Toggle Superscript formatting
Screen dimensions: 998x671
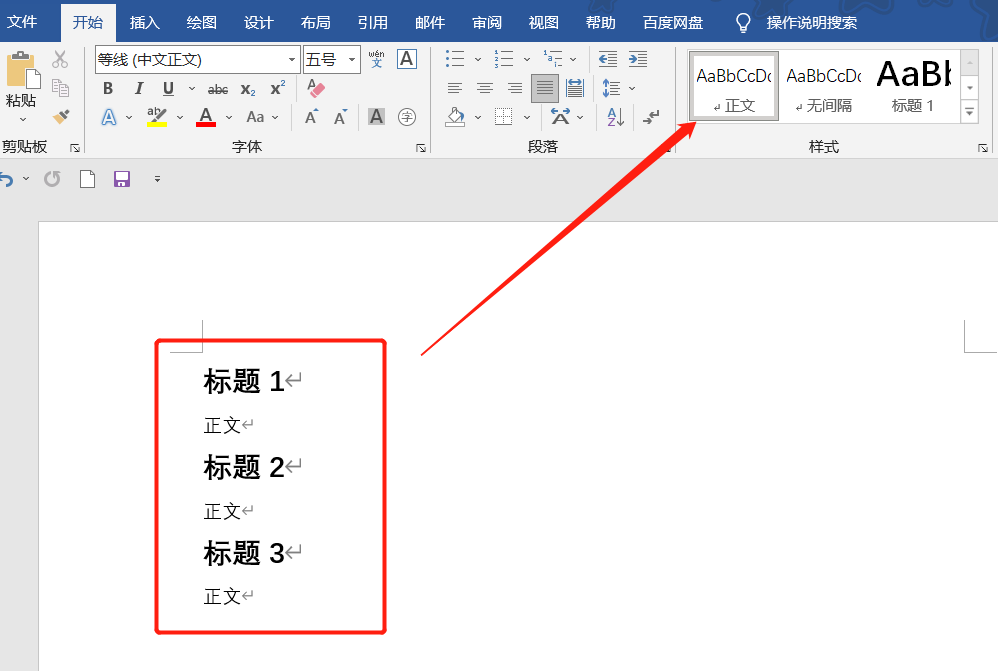pyautogui.click(x=278, y=88)
